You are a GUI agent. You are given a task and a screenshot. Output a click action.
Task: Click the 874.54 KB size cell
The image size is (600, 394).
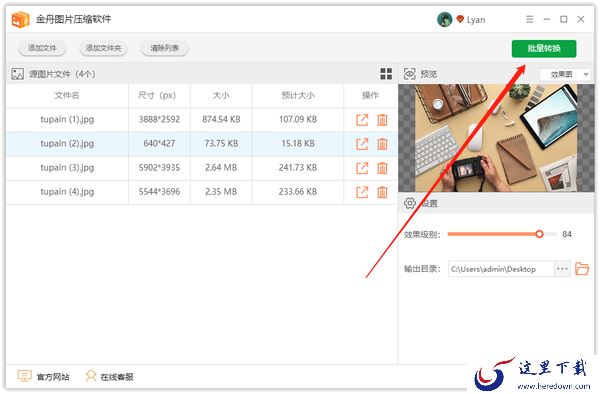[x=221, y=119]
